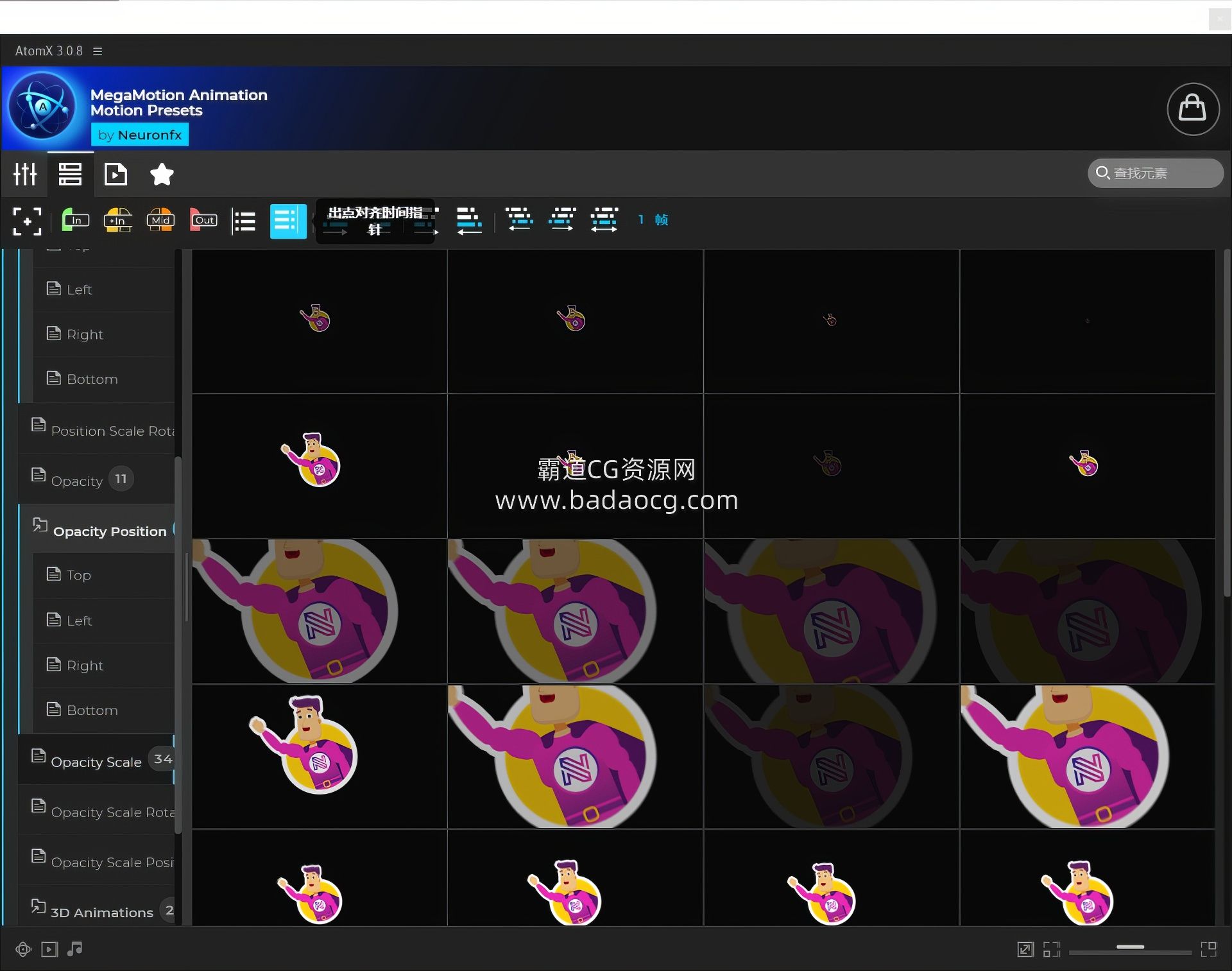The height and width of the screenshot is (971, 1232).
Task: Click the small thumbnails size icon
Action: (x=1052, y=949)
